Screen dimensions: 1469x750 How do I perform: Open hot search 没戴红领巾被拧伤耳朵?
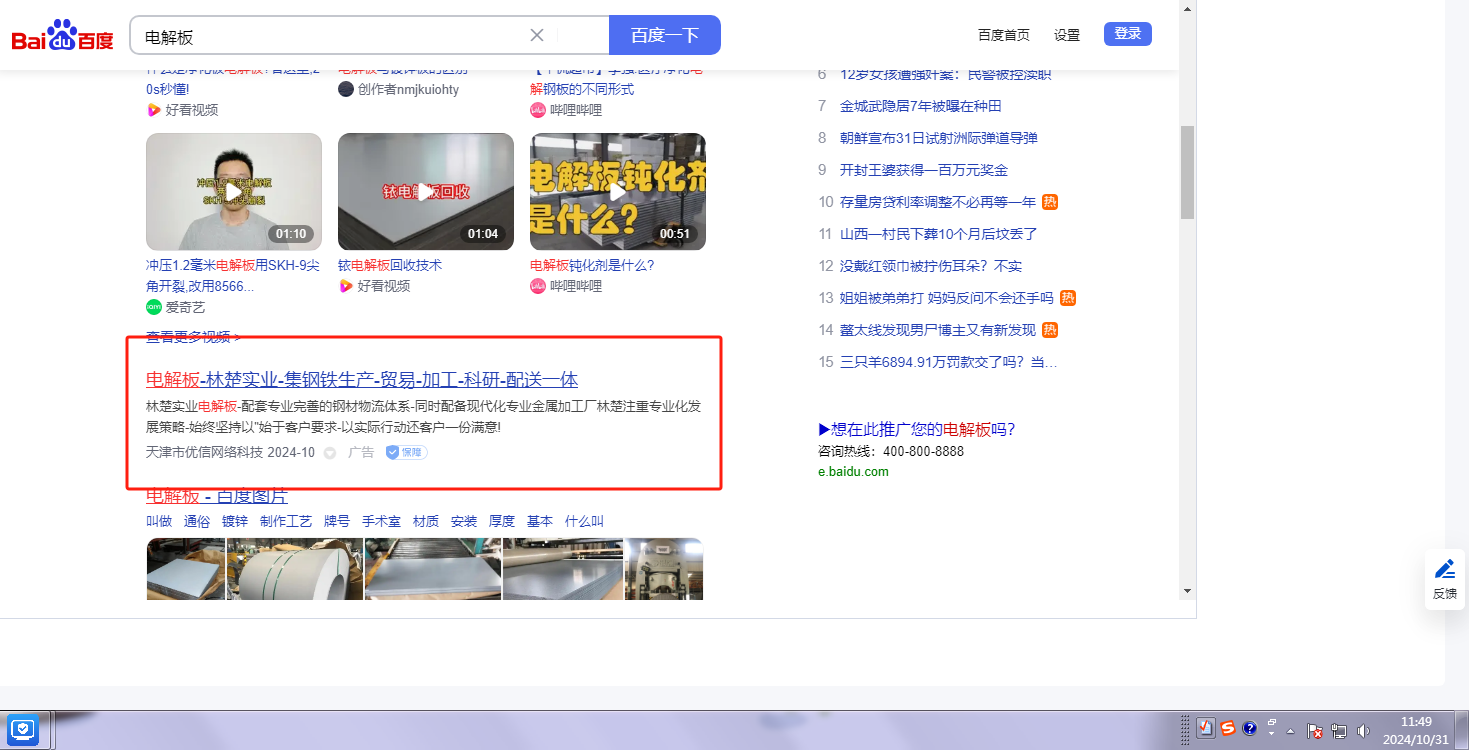pos(931,266)
